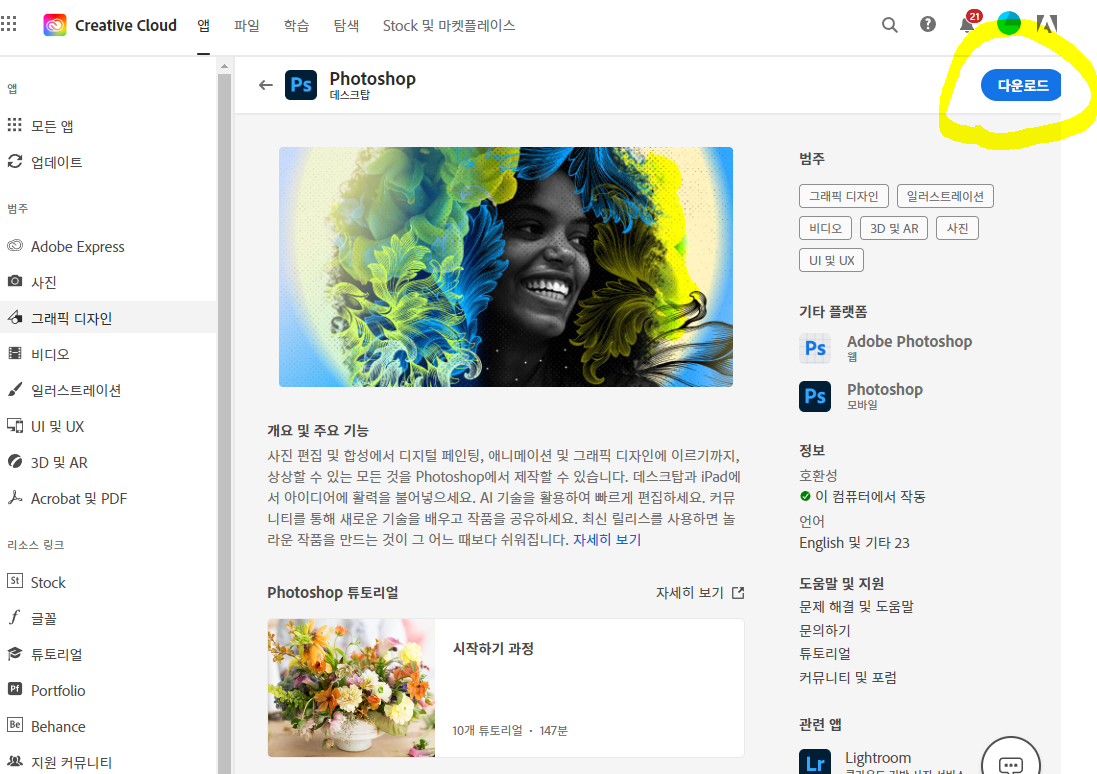Open Photoshop 모바일 platform item
The image size is (1097, 774).
pos(861,396)
